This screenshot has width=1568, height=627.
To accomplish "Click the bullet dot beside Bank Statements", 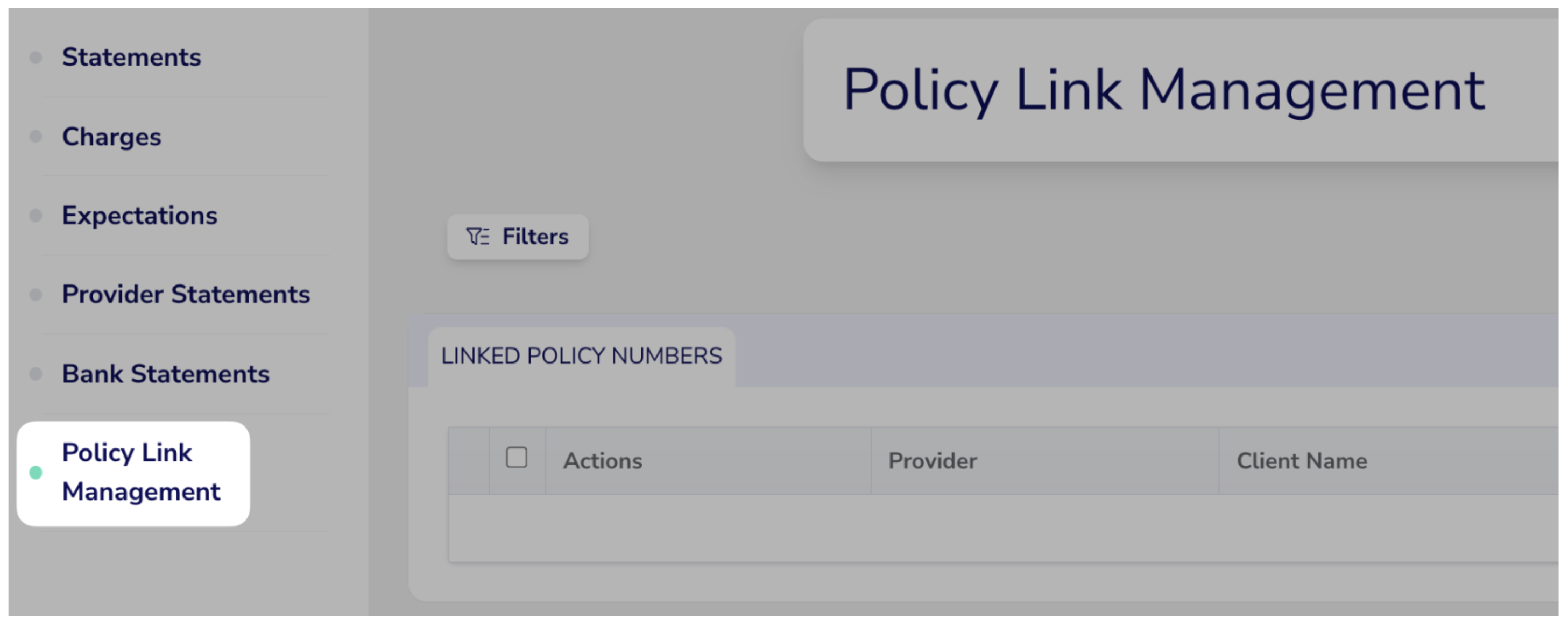I will pyautogui.click(x=36, y=373).
